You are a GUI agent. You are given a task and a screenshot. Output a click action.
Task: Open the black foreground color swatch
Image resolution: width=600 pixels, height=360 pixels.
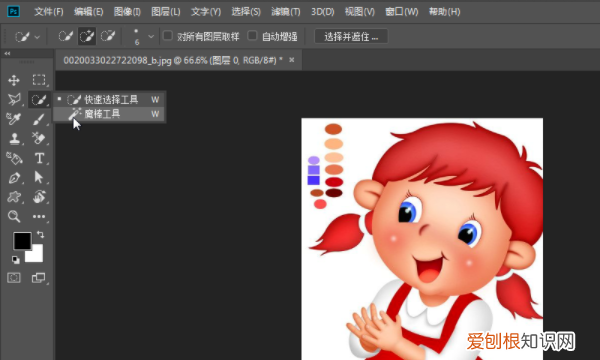pyautogui.click(x=22, y=241)
